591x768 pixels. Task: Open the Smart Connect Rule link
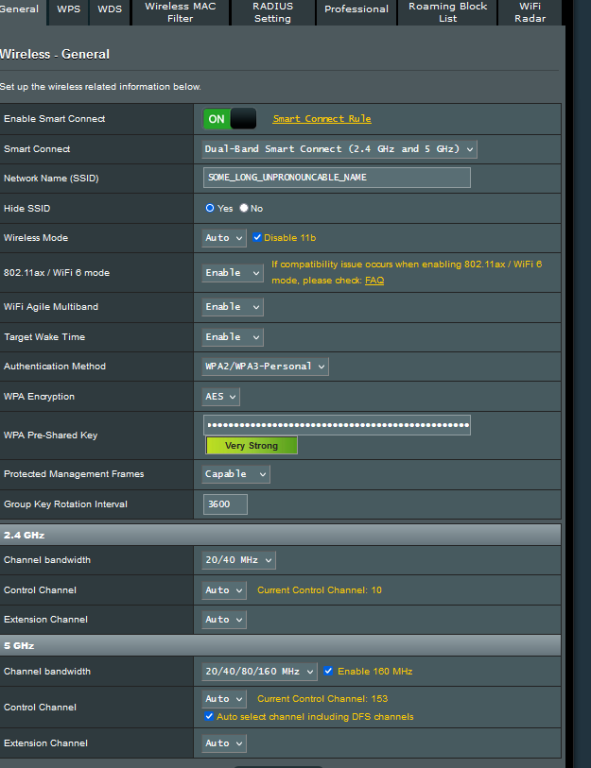[322, 119]
